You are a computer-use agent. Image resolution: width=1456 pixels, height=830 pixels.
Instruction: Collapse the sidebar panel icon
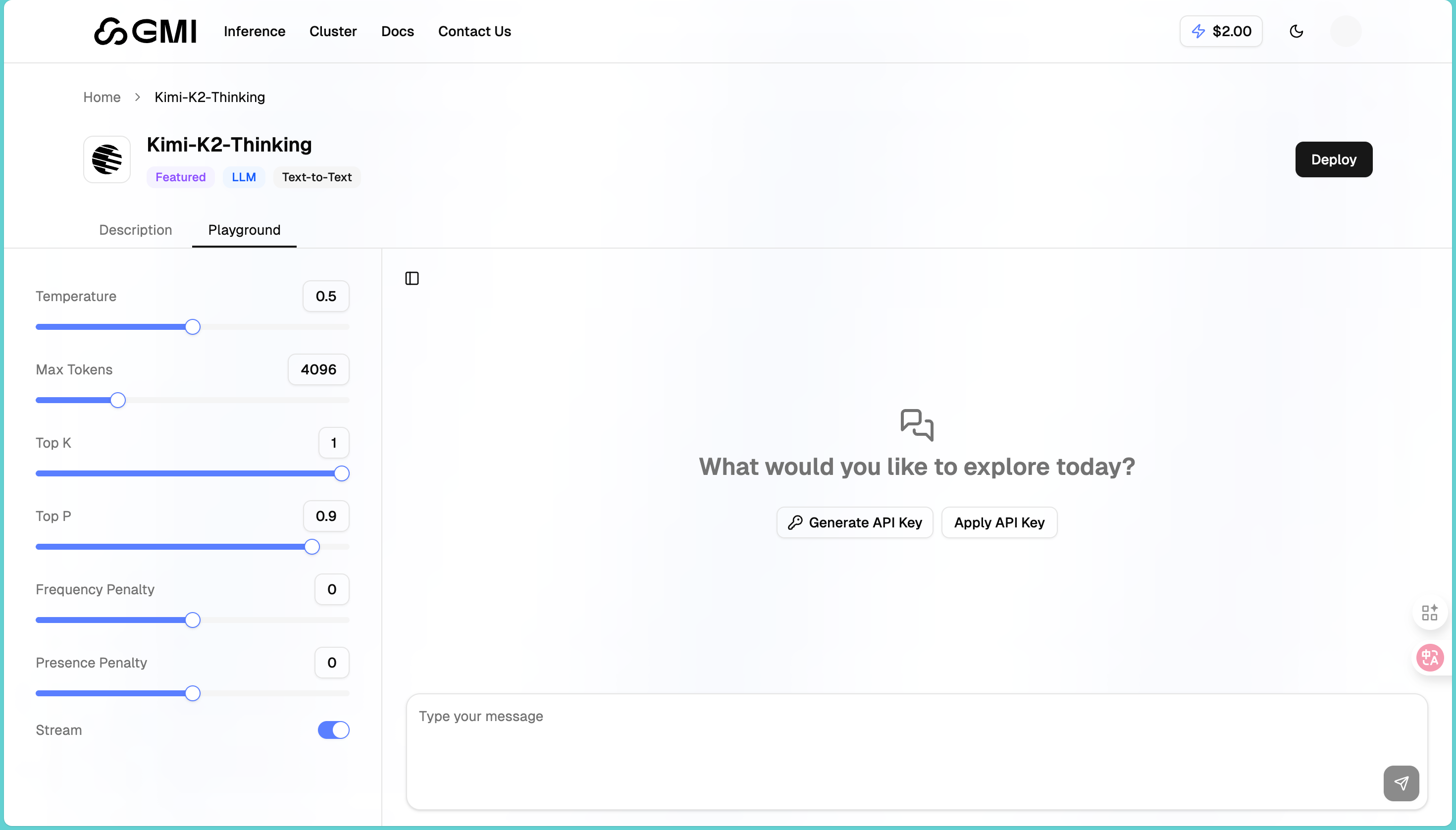[412, 278]
